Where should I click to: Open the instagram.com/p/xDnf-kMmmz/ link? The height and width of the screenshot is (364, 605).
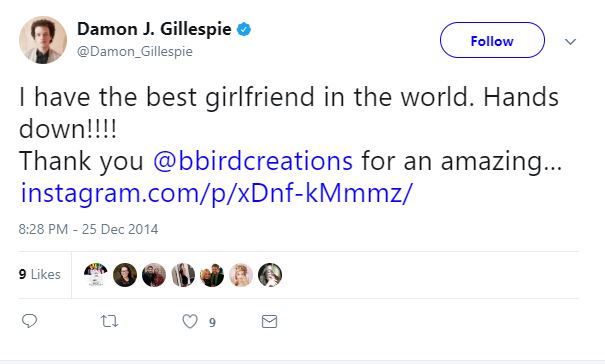click(x=217, y=193)
